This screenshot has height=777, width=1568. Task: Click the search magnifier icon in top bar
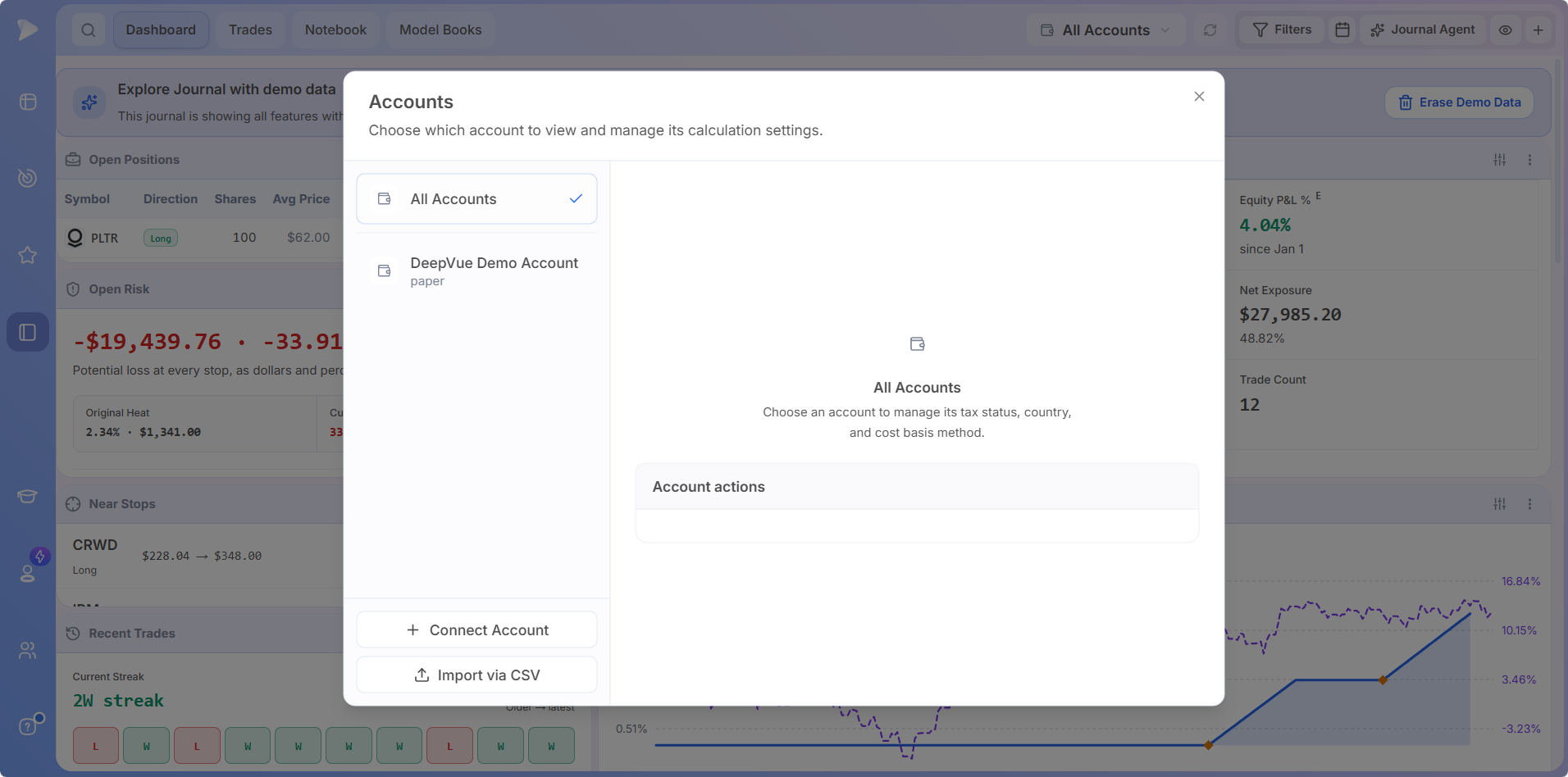(x=89, y=30)
